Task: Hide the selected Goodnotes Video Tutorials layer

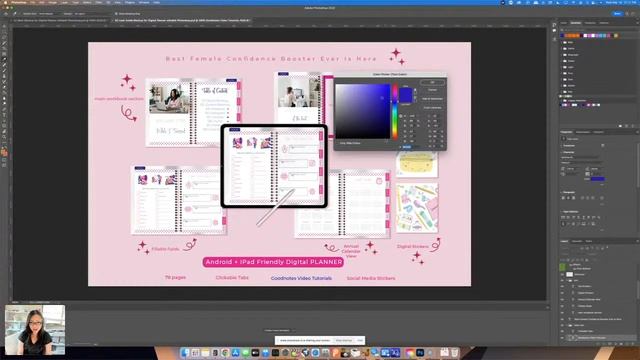Action: point(562,338)
